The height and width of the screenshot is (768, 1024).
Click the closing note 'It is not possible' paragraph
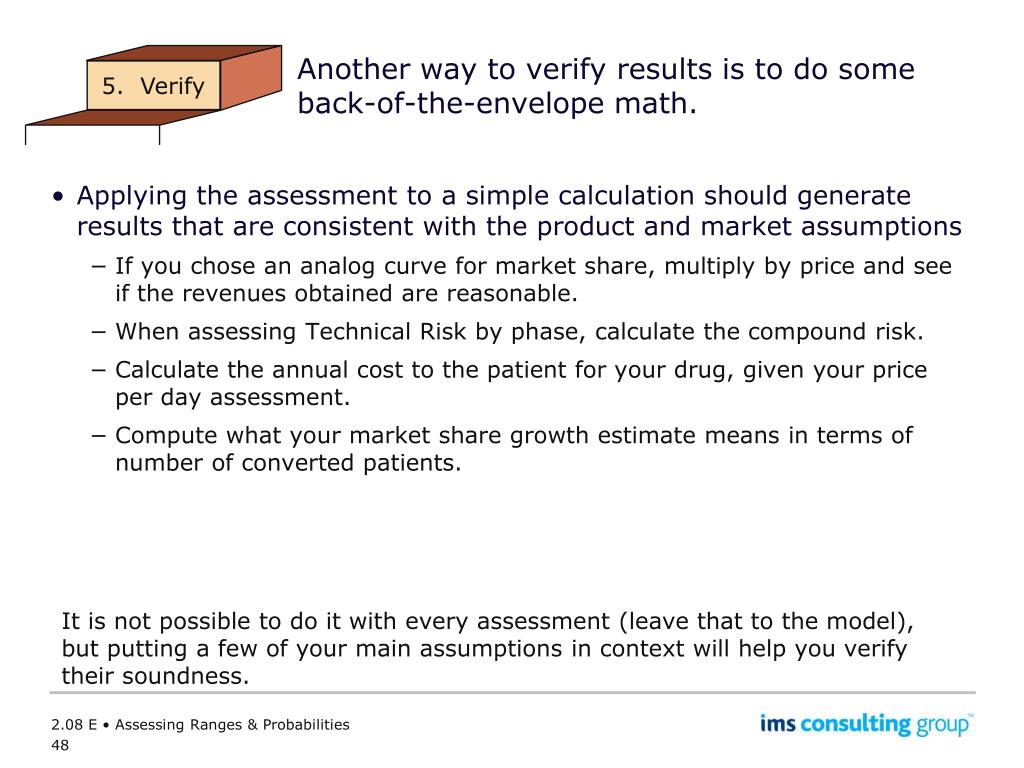tap(487, 648)
